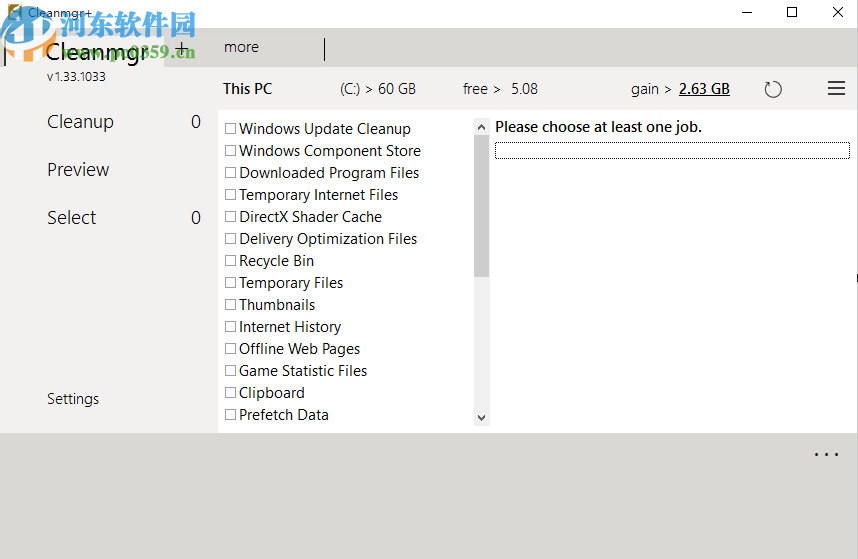This screenshot has width=858, height=559.
Task: Open the hamburger menu
Action: click(x=837, y=89)
